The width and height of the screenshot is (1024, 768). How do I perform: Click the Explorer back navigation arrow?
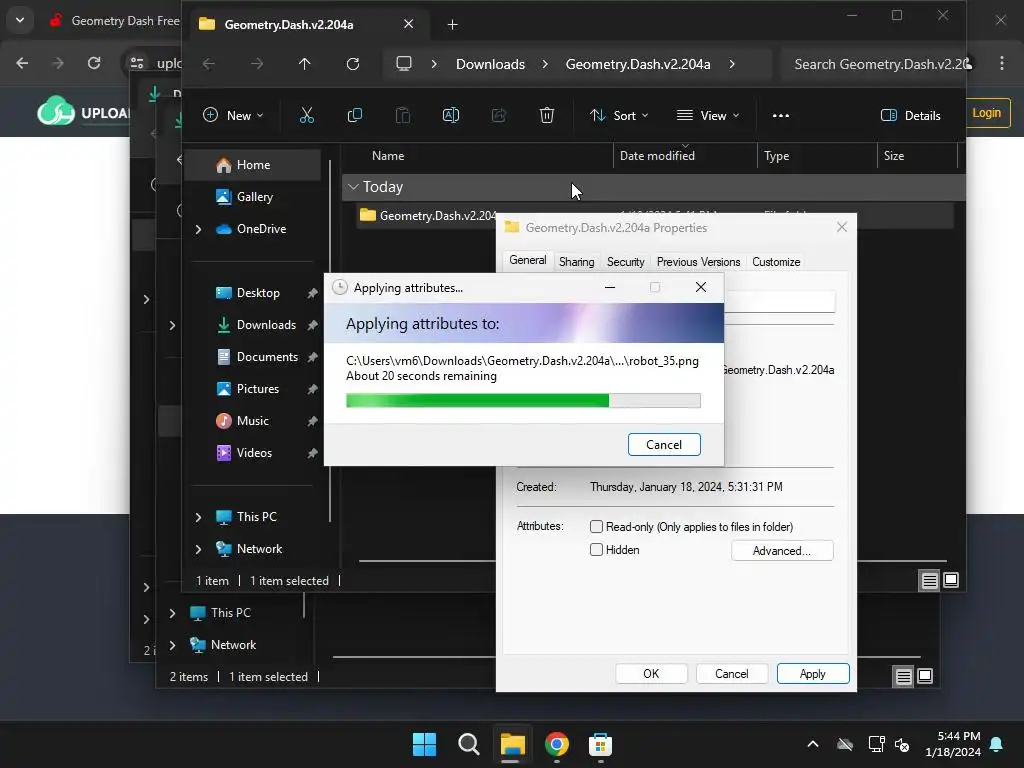[x=208, y=64]
